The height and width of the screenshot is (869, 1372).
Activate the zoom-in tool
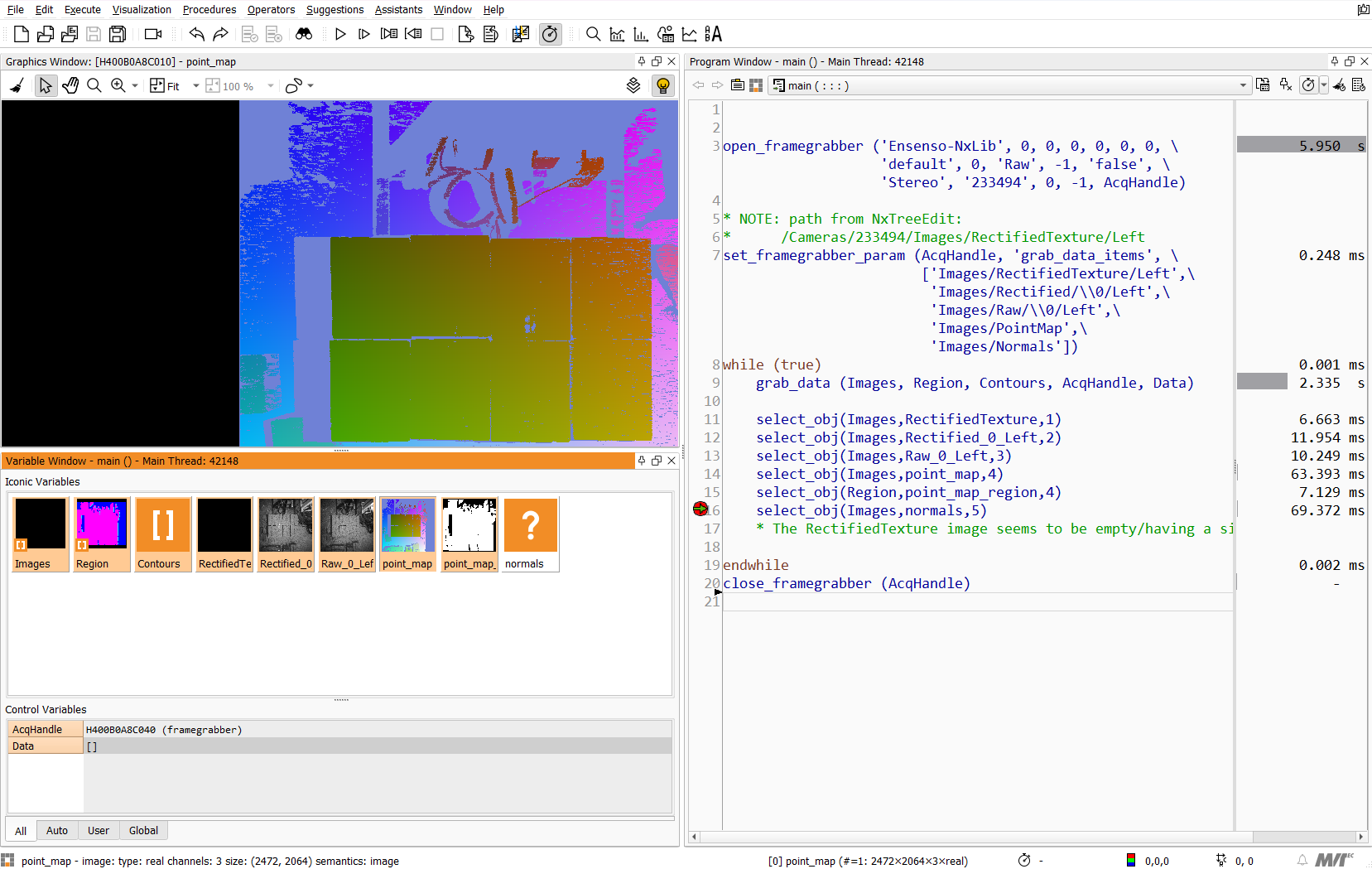(118, 85)
